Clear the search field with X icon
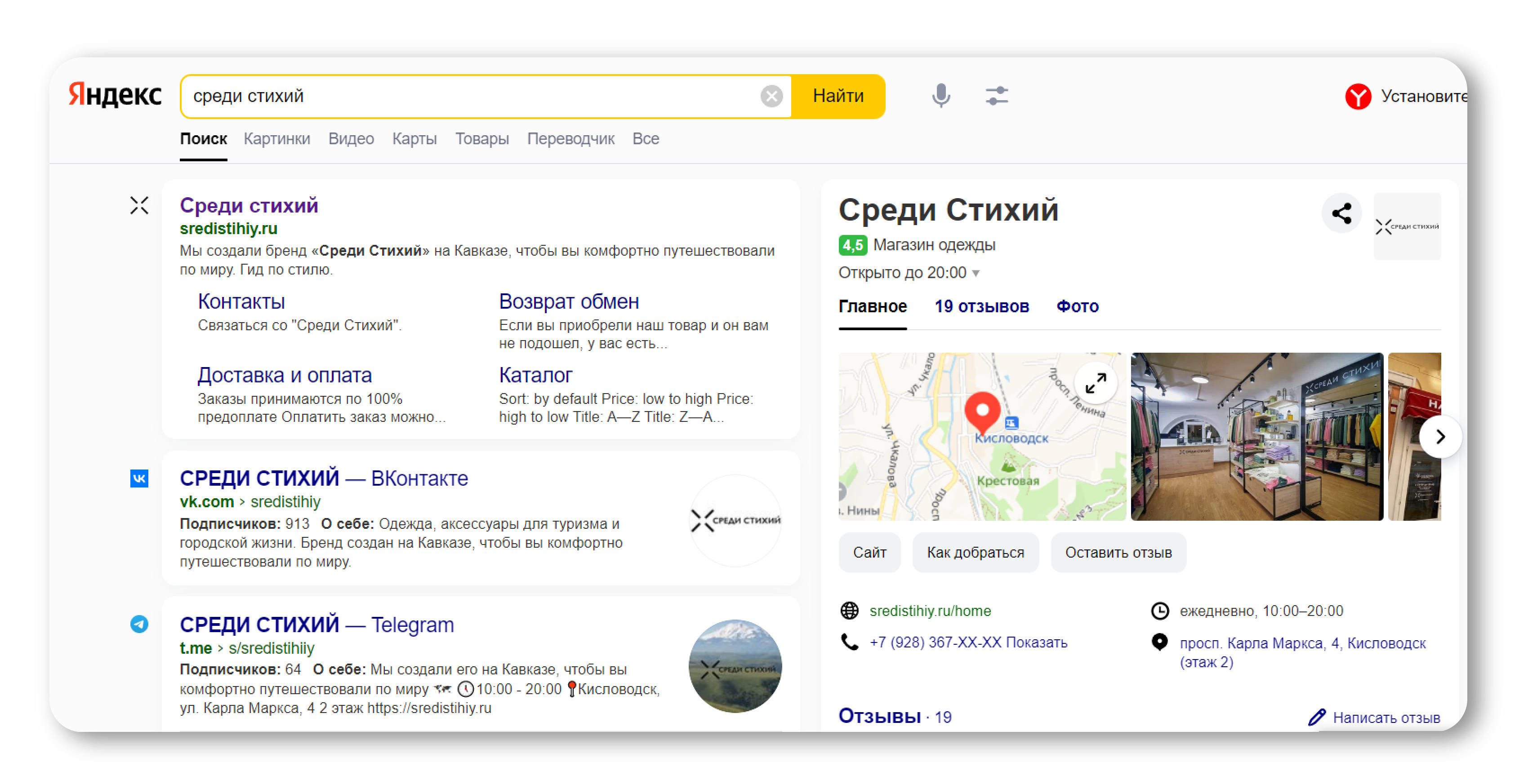 click(771, 95)
